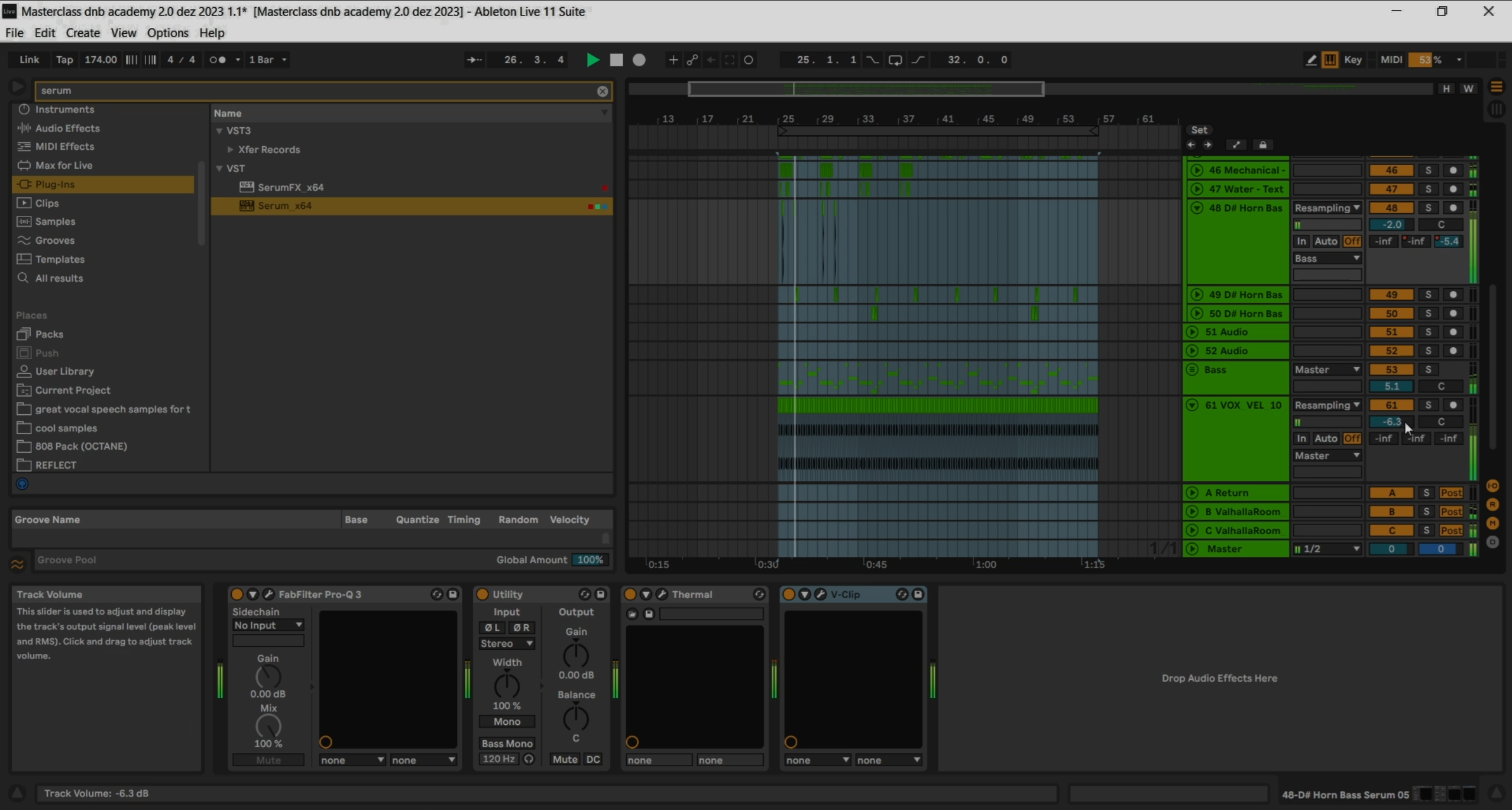
Task: Solo track 46 Mechanical
Action: 1429,170
